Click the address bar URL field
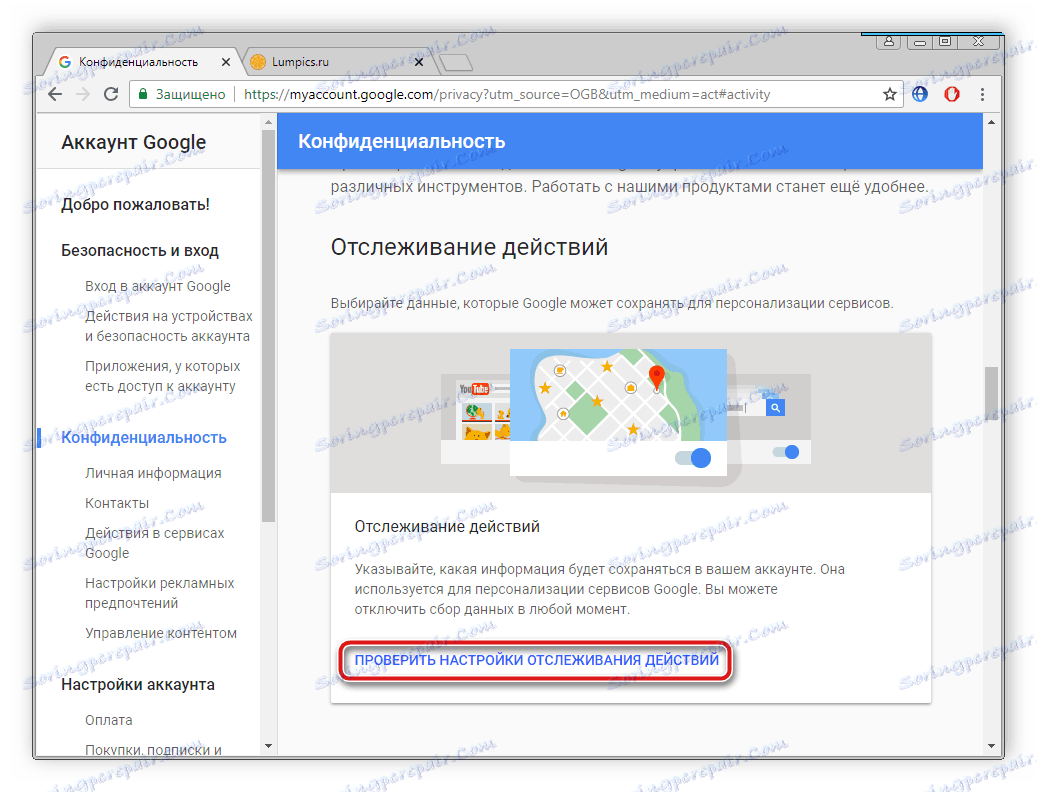 pyautogui.click(x=516, y=95)
